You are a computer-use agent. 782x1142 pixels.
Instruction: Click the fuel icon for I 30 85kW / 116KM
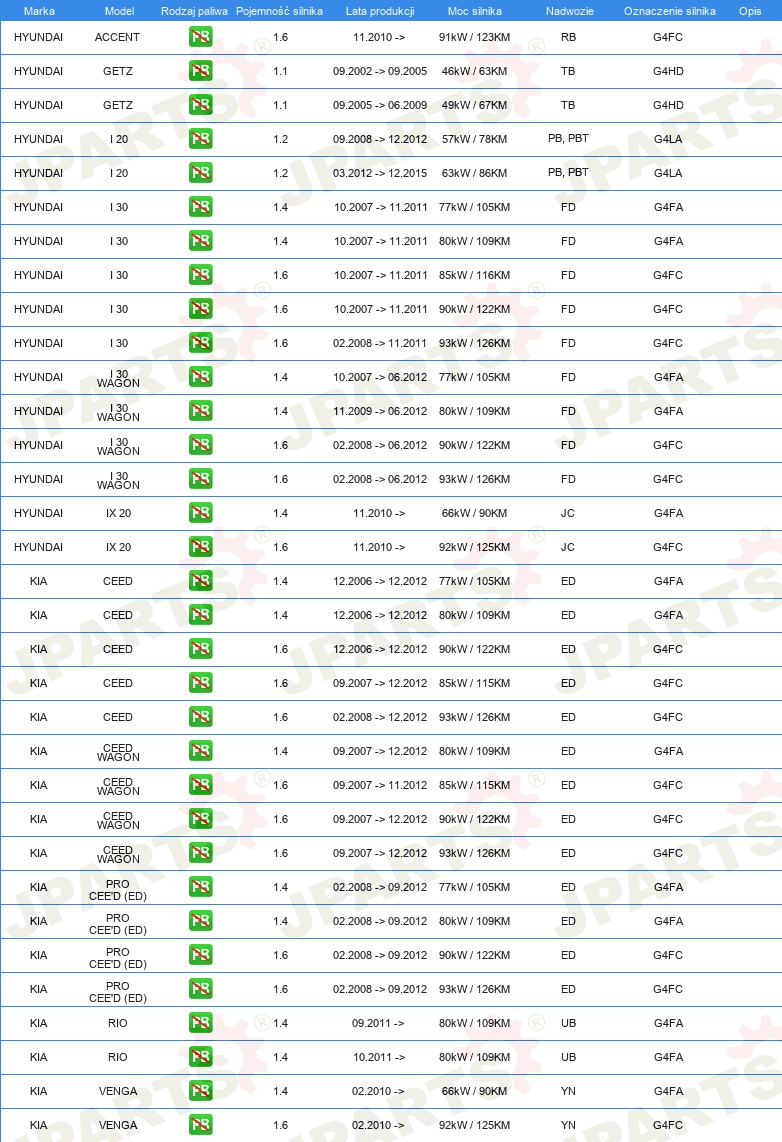(200, 275)
